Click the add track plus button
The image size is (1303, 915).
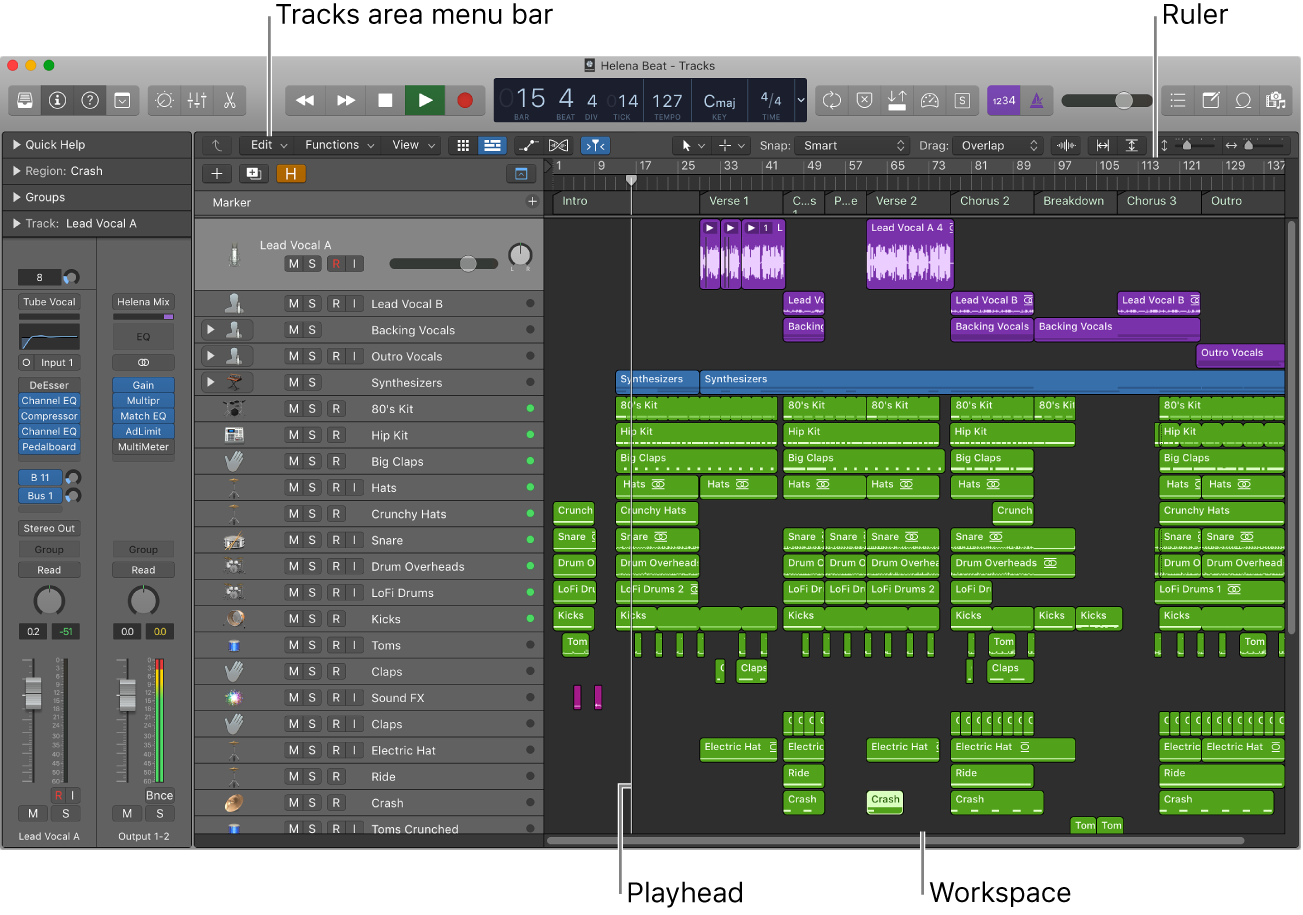[217, 174]
